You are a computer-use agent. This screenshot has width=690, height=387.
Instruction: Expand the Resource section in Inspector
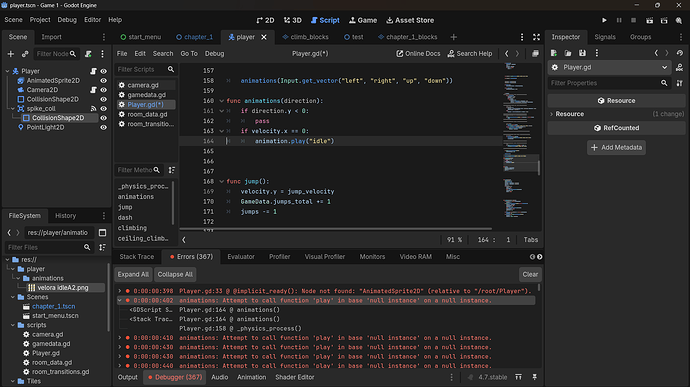tap(552, 114)
